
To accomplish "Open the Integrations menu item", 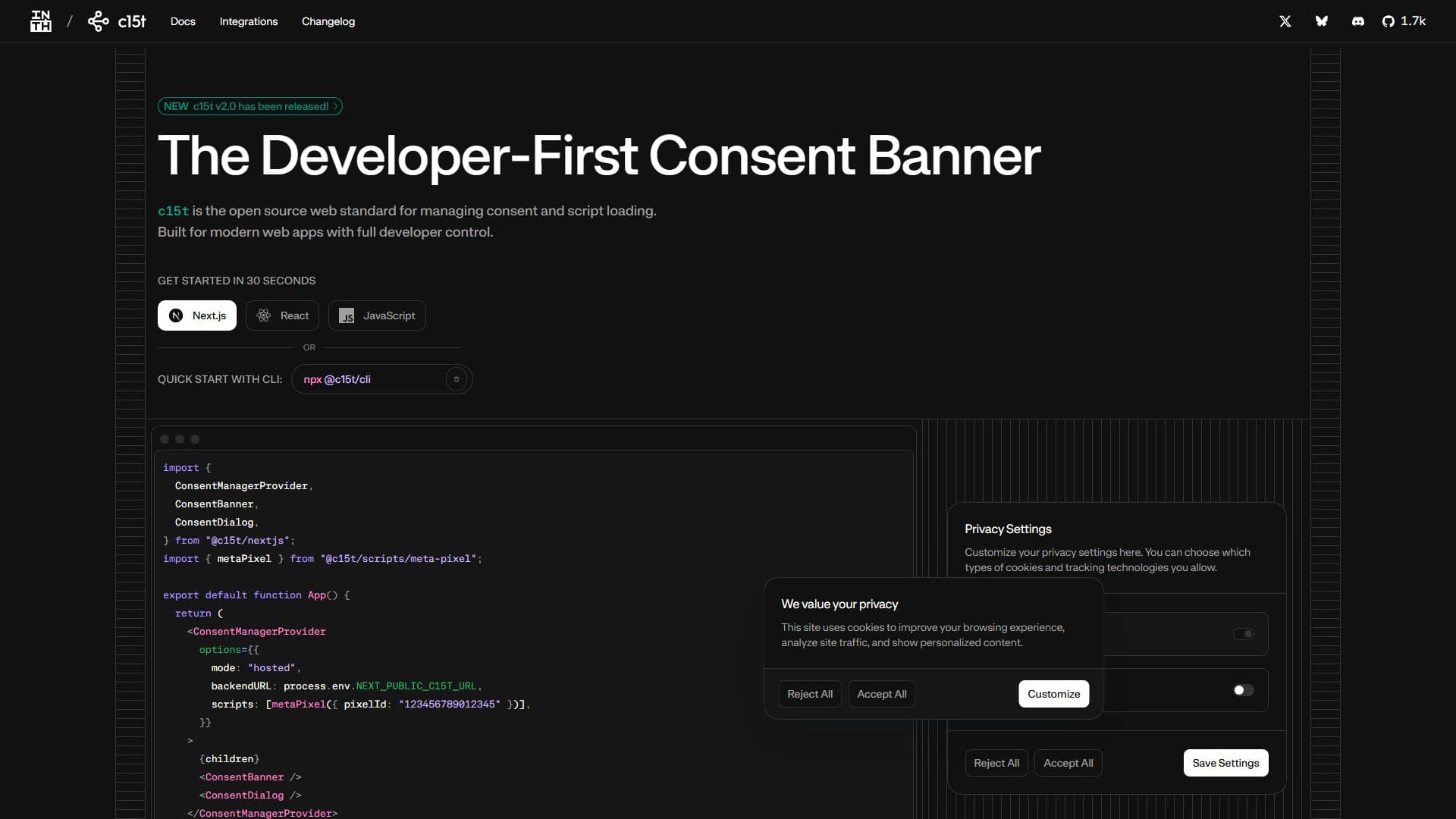I will [x=249, y=21].
